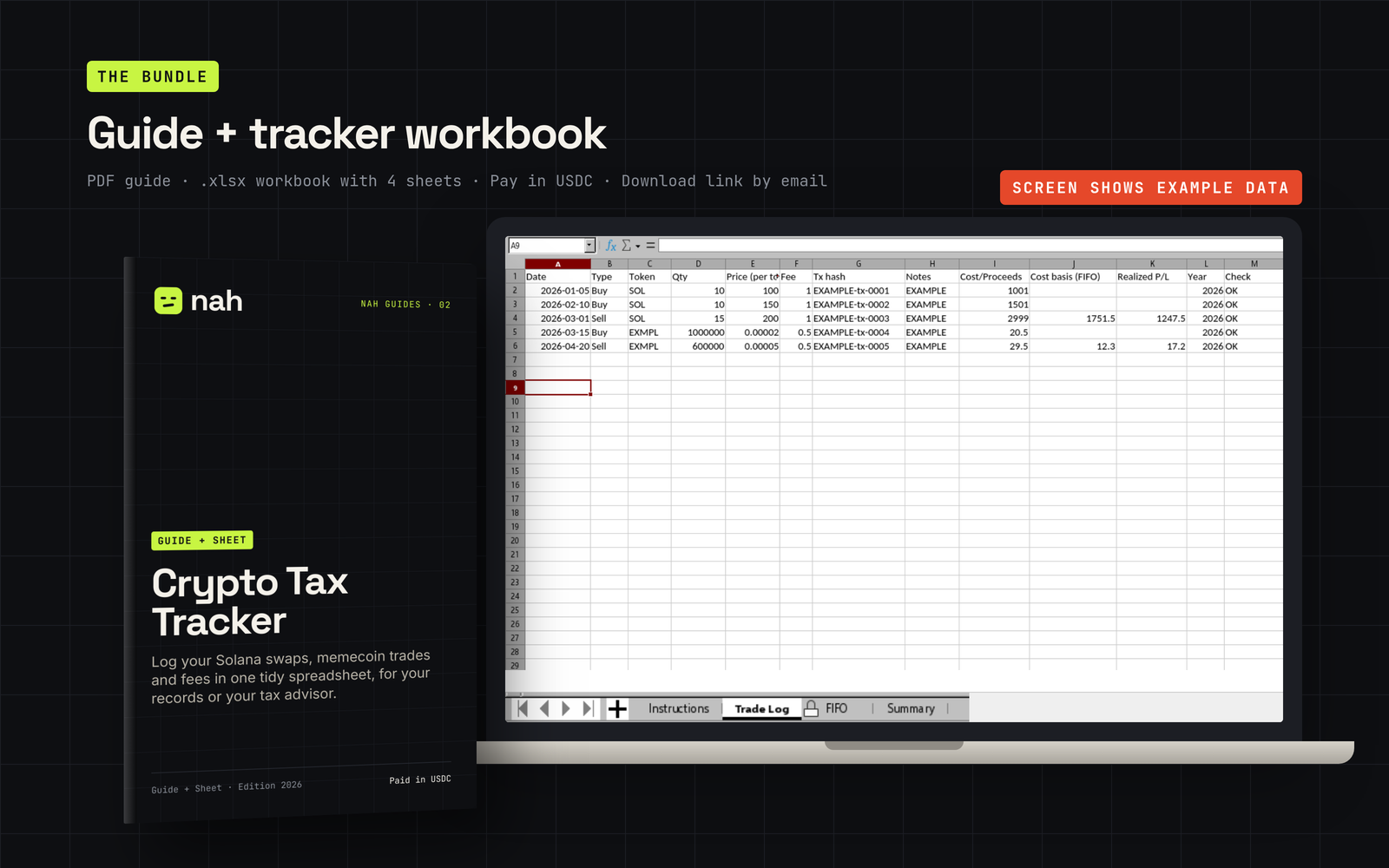Screen dimensions: 1389x868
Task: Open the FIFO sheet tab
Action: click(x=836, y=708)
